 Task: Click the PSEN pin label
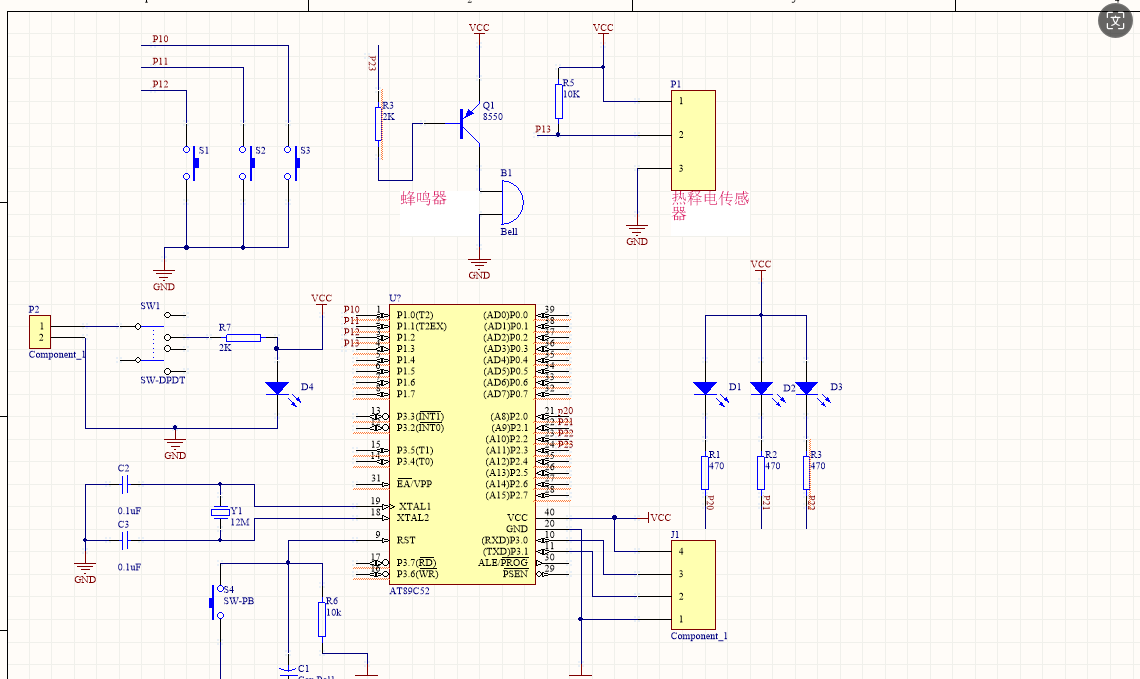click(515, 574)
